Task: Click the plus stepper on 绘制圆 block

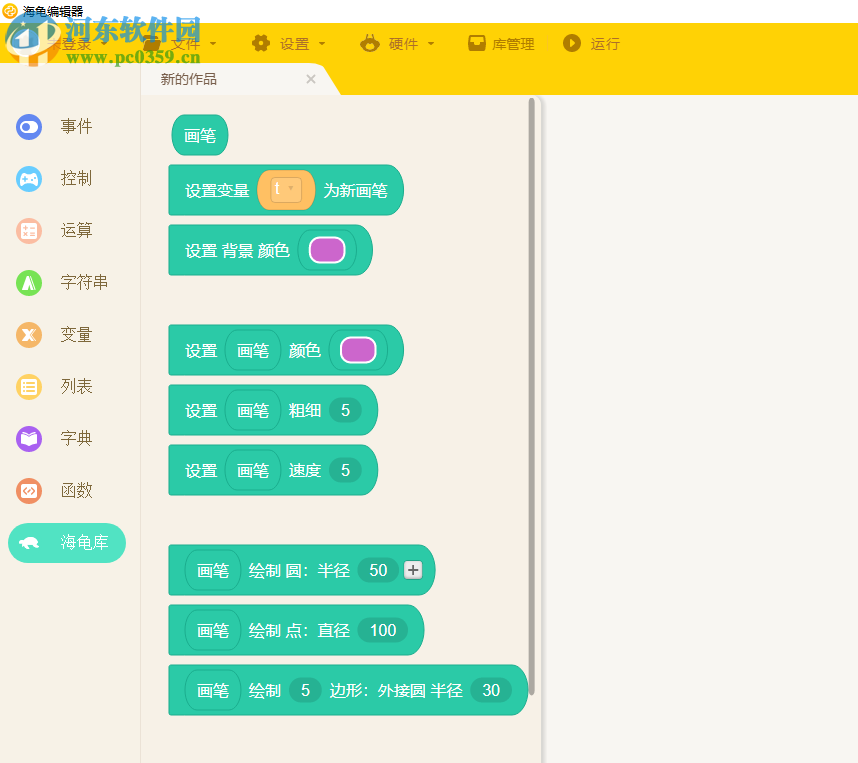Action: pyautogui.click(x=413, y=570)
